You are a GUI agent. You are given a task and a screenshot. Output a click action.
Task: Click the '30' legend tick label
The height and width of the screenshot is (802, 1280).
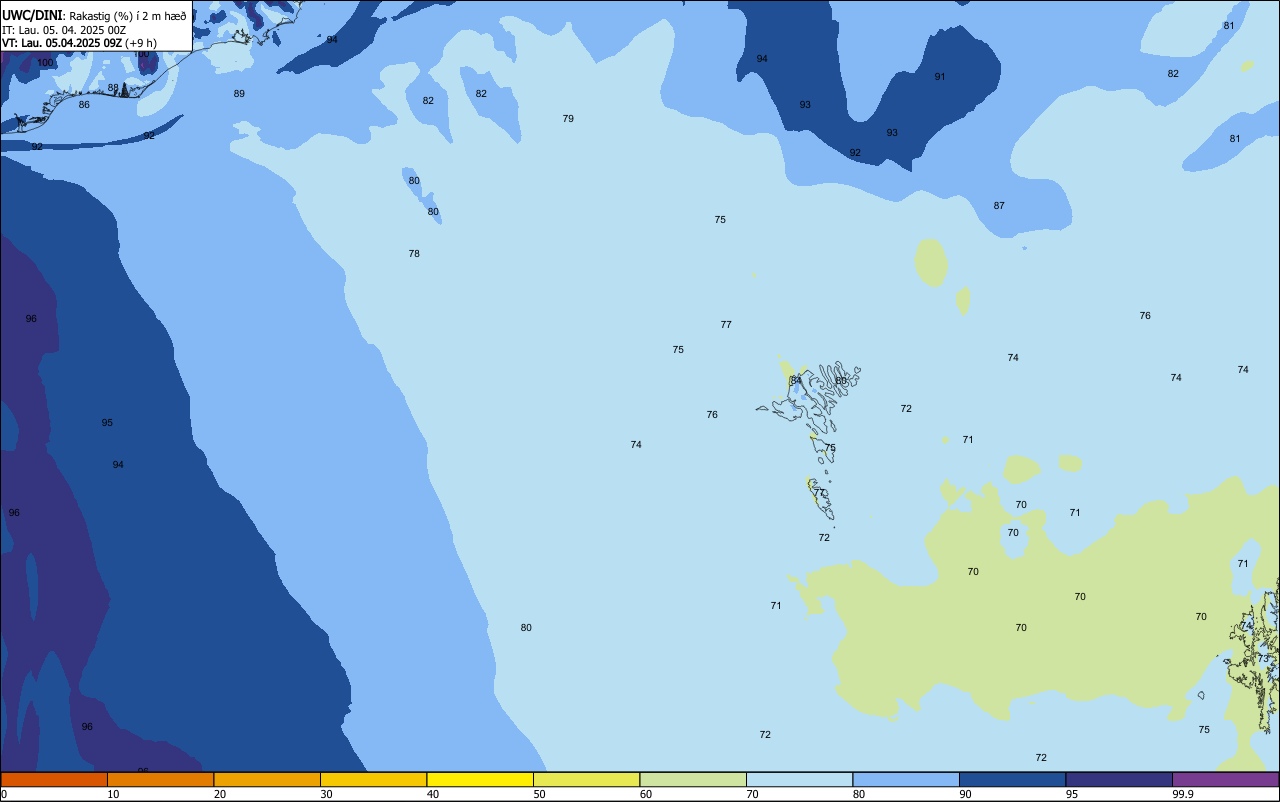click(326, 794)
